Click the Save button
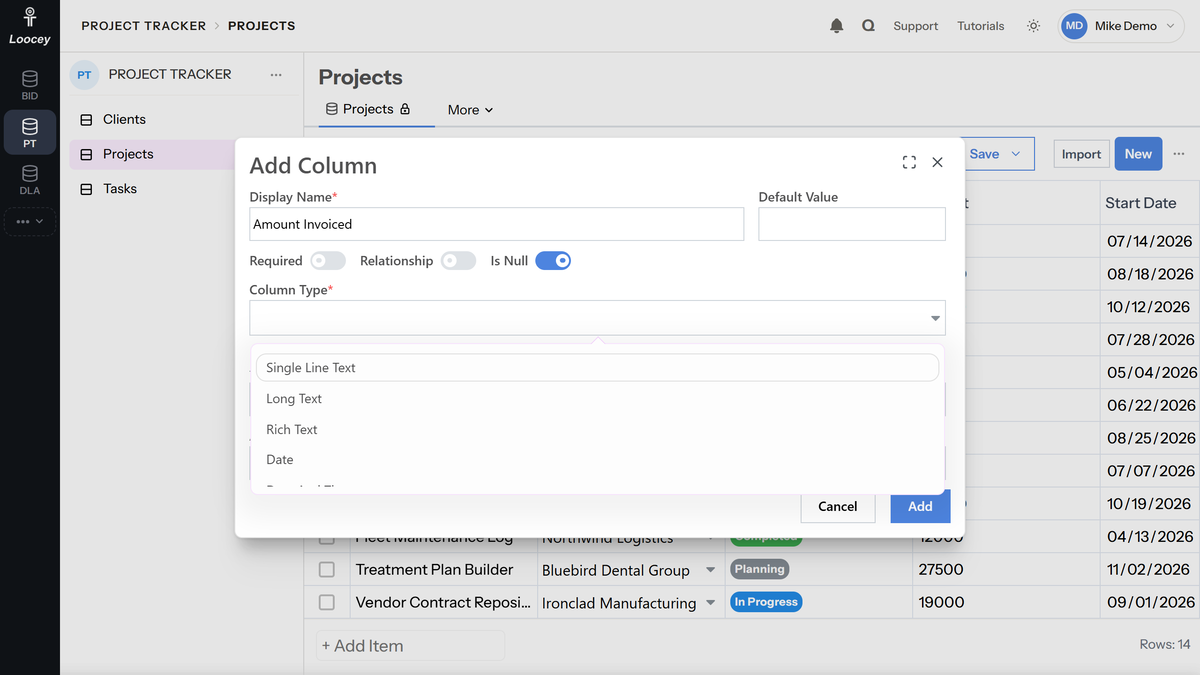1200x675 pixels. coord(984,154)
